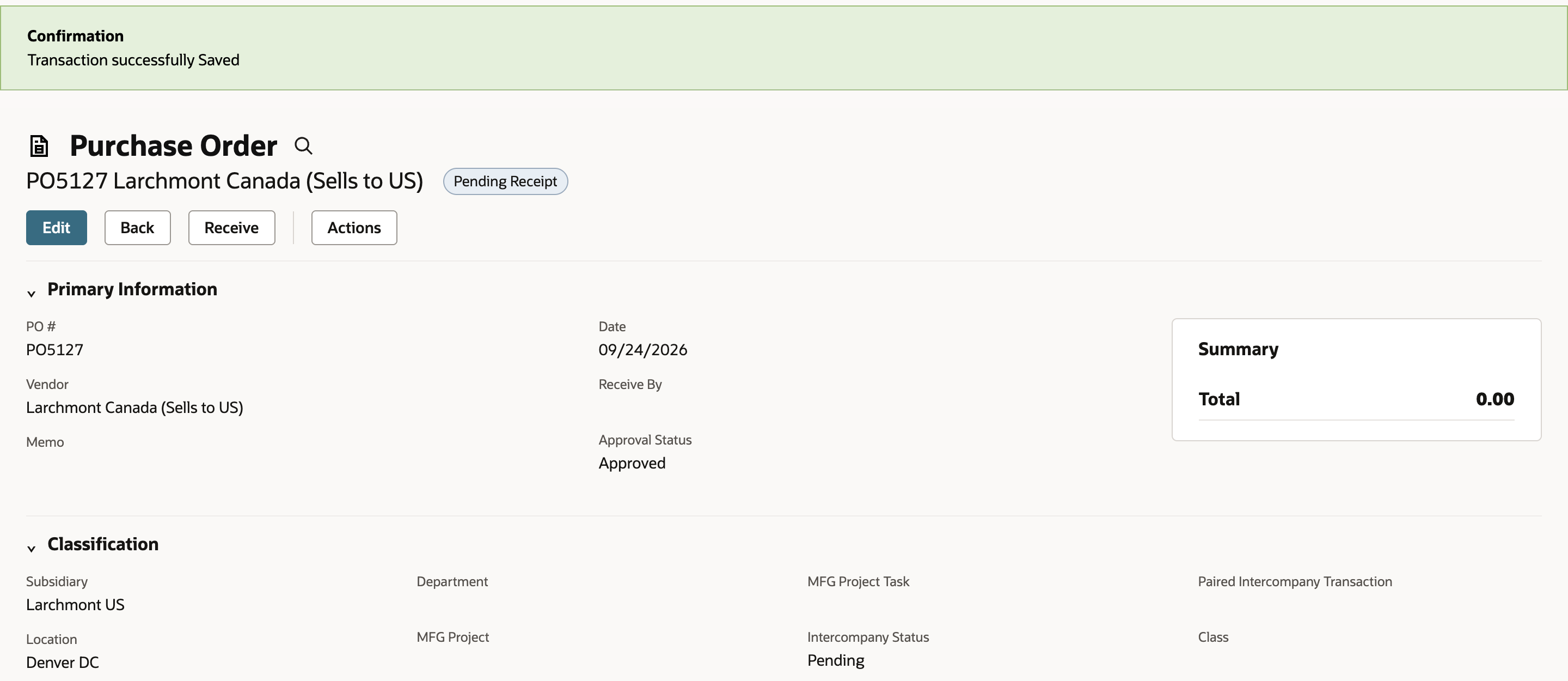Click the Confirmation banner heading

(x=76, y=36)
